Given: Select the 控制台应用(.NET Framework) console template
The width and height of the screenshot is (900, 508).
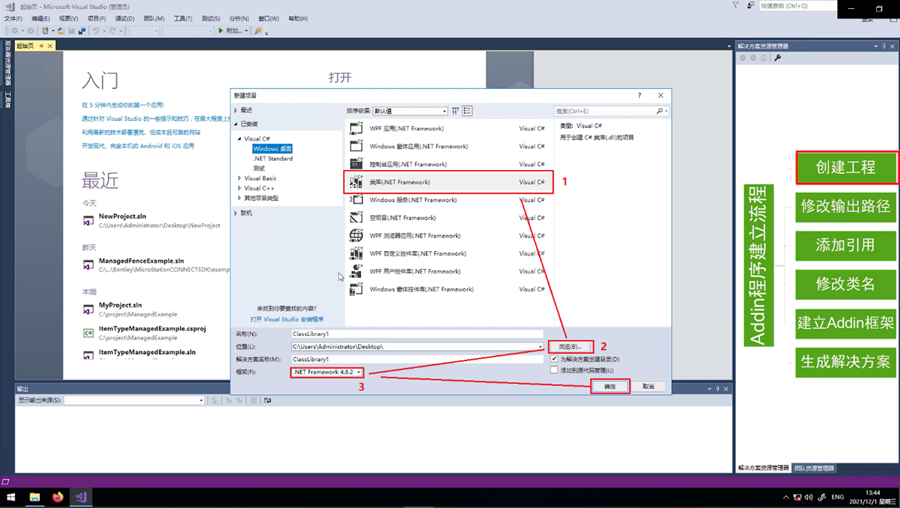Looking at the screenshot, I should coord(449,164).
